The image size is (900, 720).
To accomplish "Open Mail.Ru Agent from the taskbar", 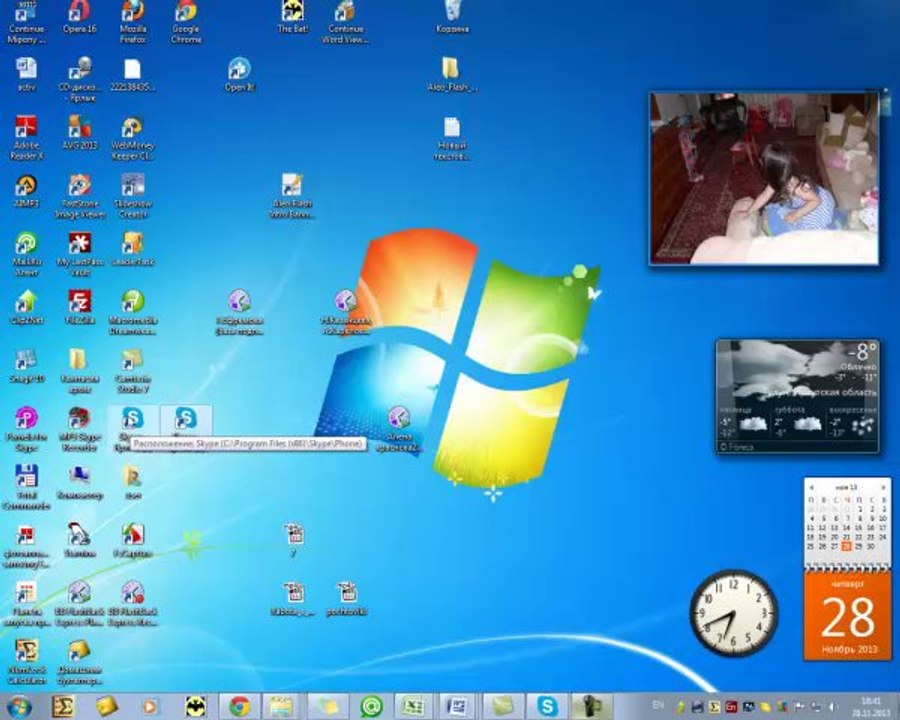I will coord(371,706).
